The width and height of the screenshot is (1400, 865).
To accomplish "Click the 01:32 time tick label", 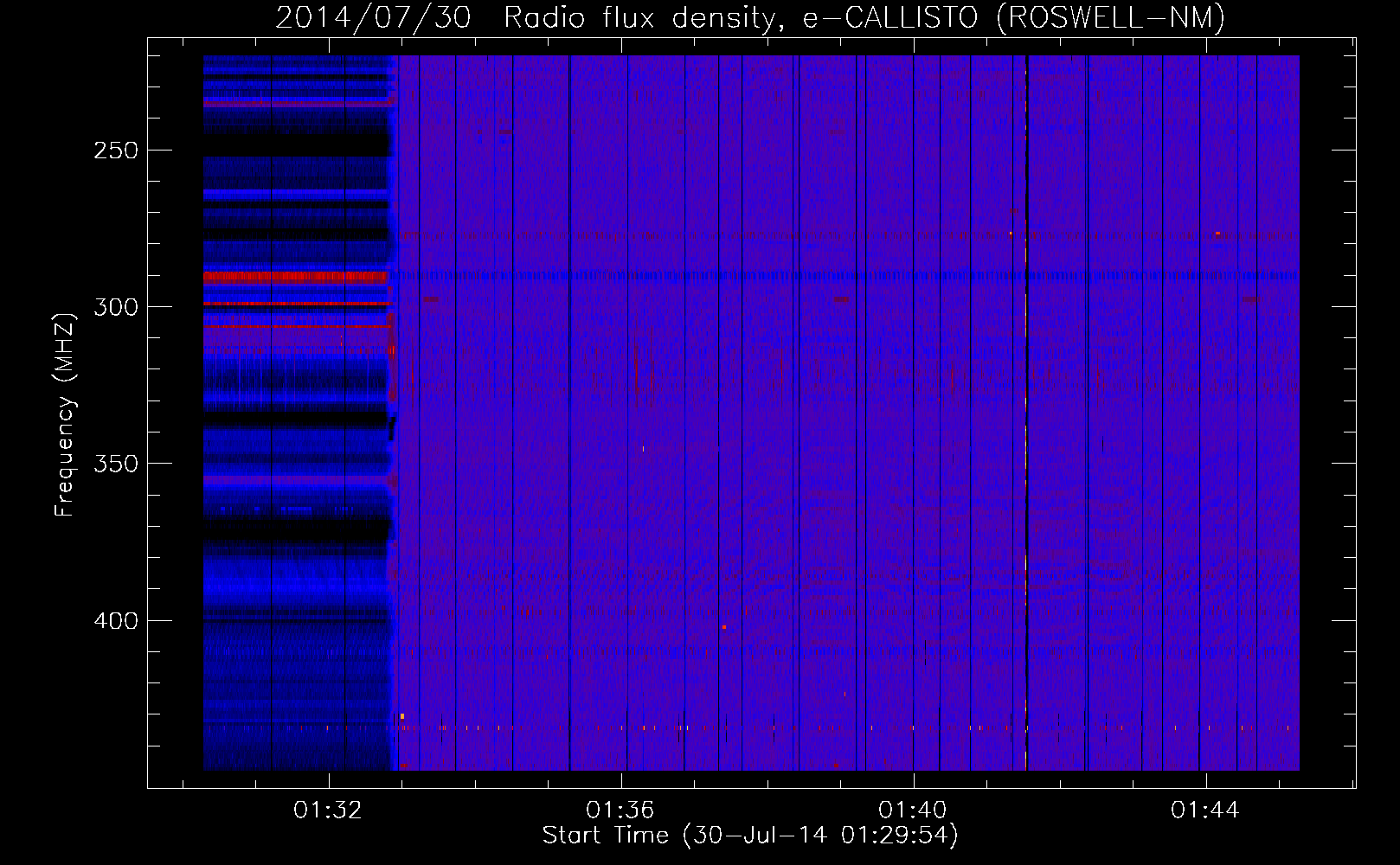I will tap(328, 811).
